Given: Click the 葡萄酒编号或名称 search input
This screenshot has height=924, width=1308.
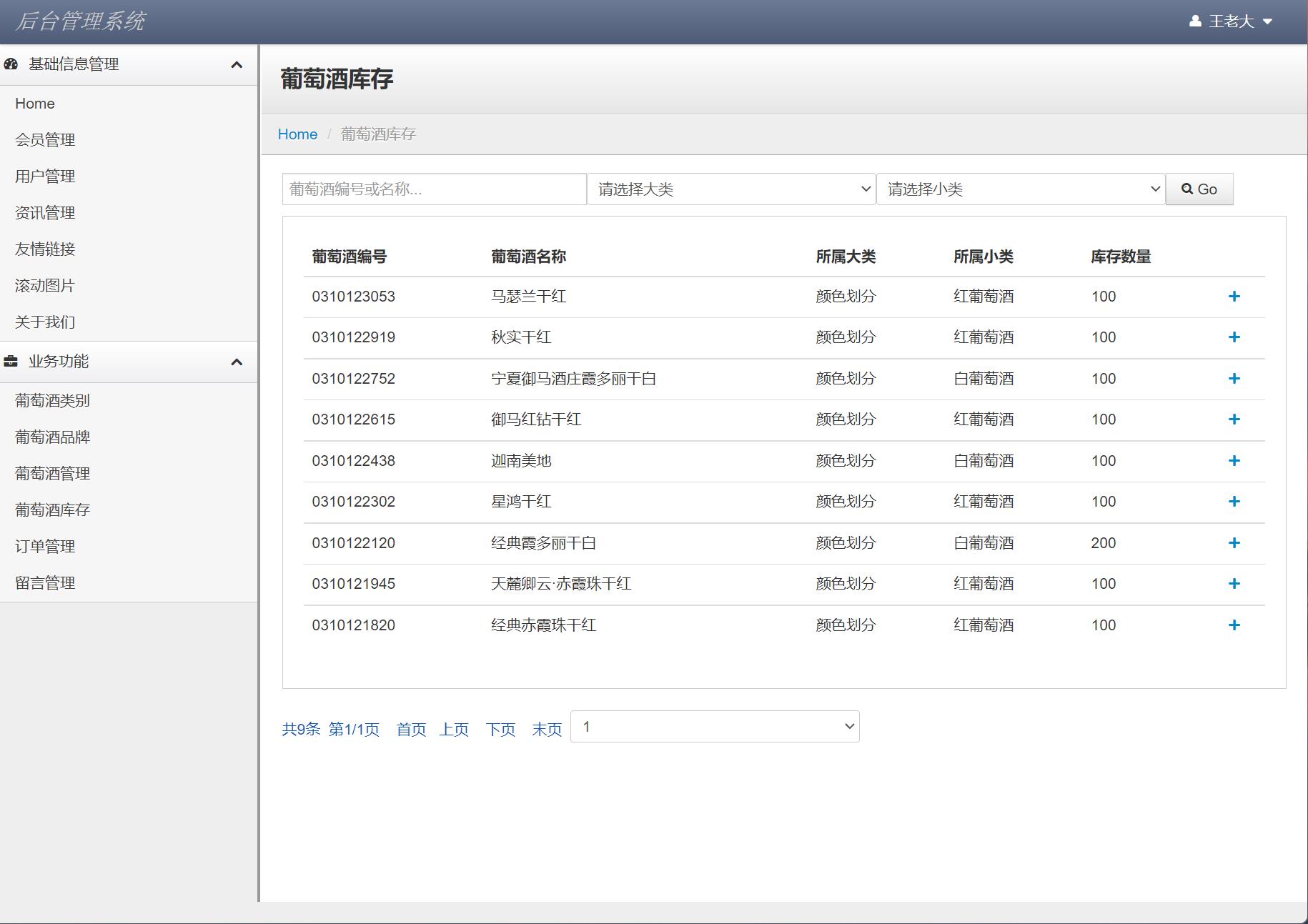Looking at the screenshot, I should [433, 189].
